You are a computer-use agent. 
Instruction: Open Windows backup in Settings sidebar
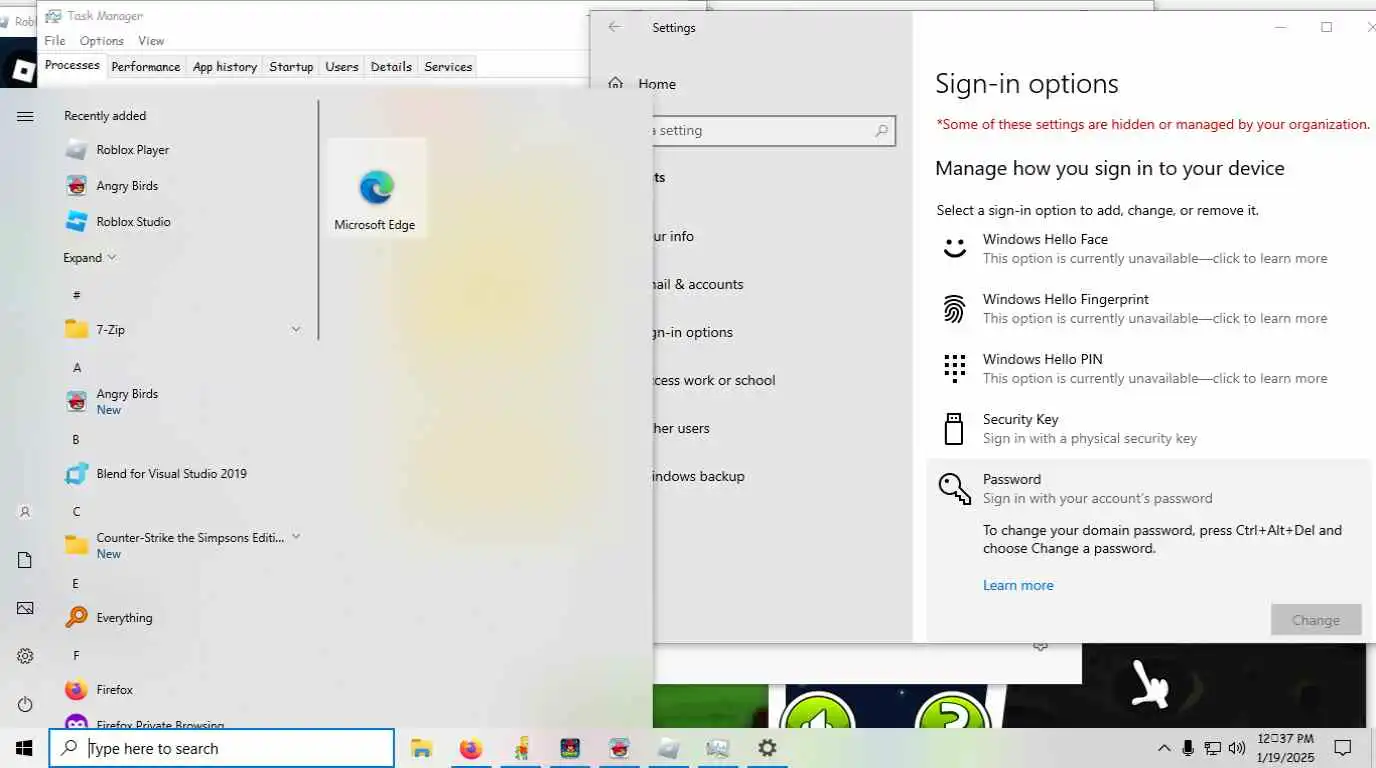699,476
